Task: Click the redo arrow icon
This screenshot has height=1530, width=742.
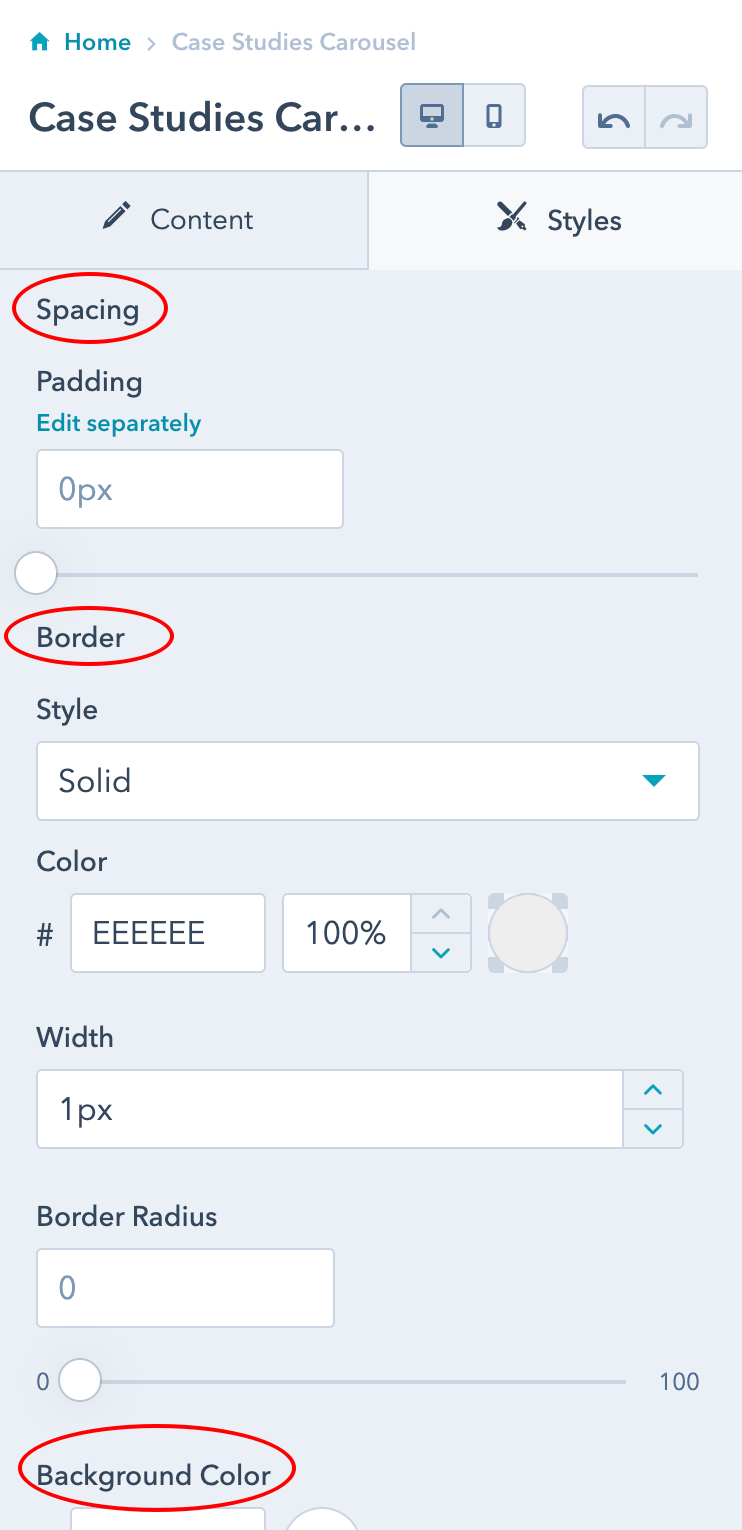Action: (x=677, y=118)
